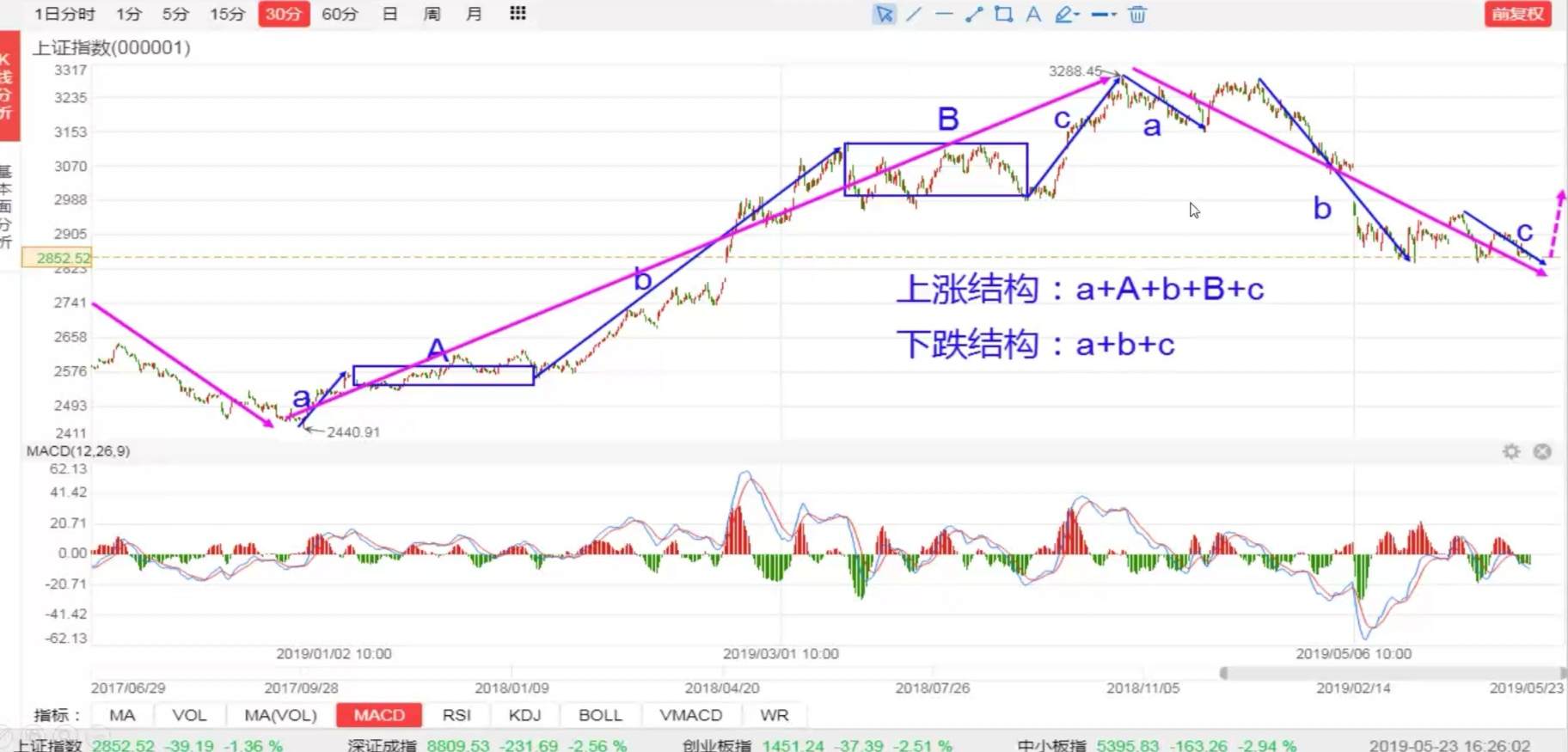Enable the RSI indicator

point(456,715)
